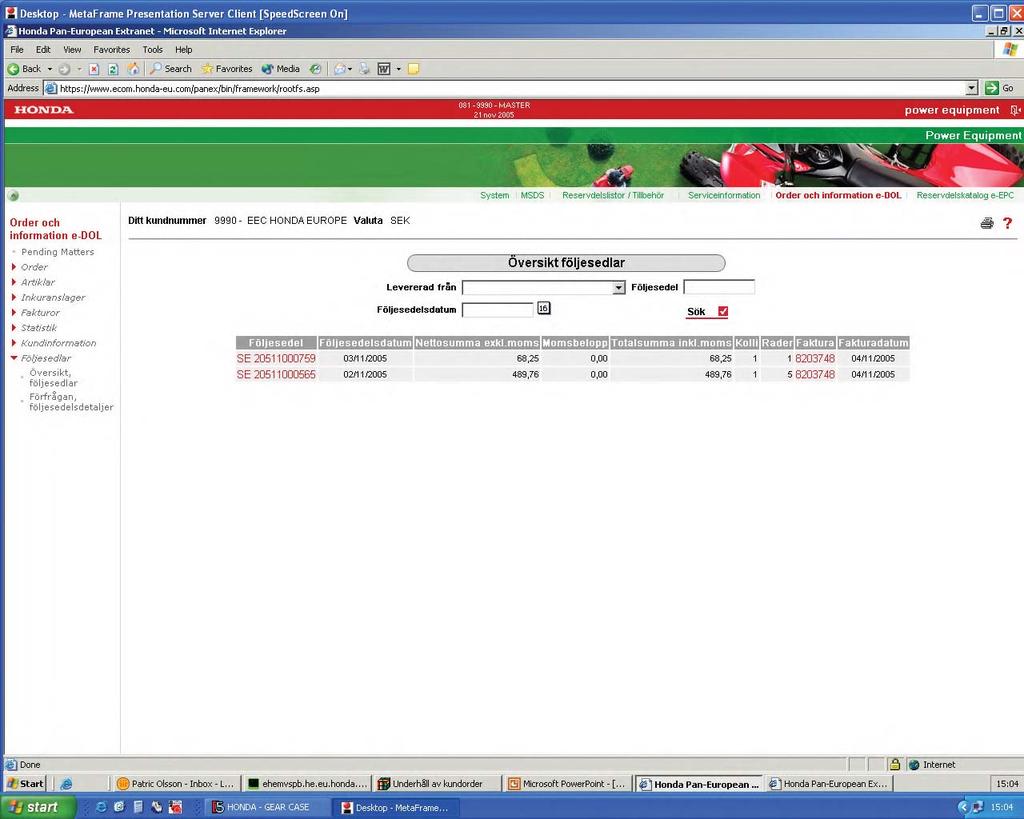The width and height of the screenshot is (1024, 819).
Task: Open Reservdelslistor / Tillbehör tab
Action: tap(613, 195)
